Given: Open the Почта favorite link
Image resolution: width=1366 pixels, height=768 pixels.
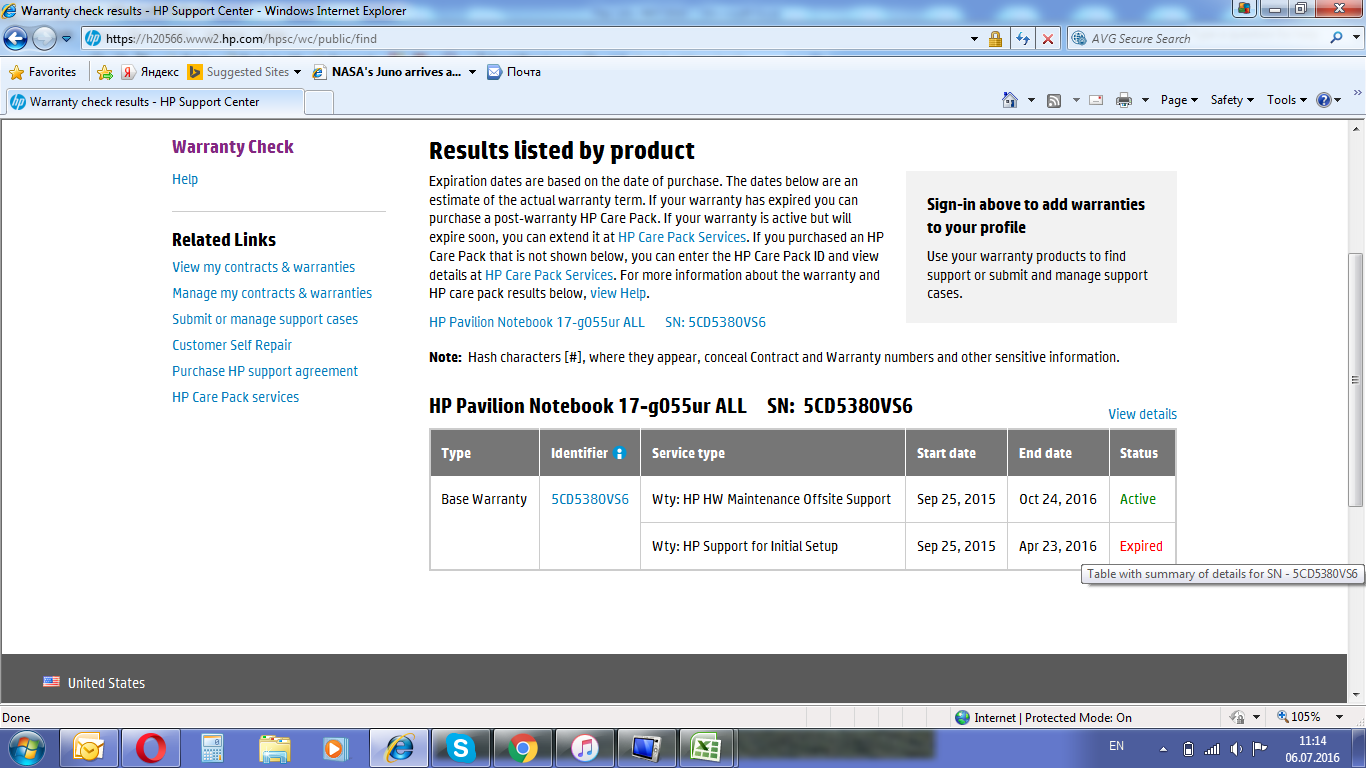Looking at the screenshot, I should click(514, 72).
